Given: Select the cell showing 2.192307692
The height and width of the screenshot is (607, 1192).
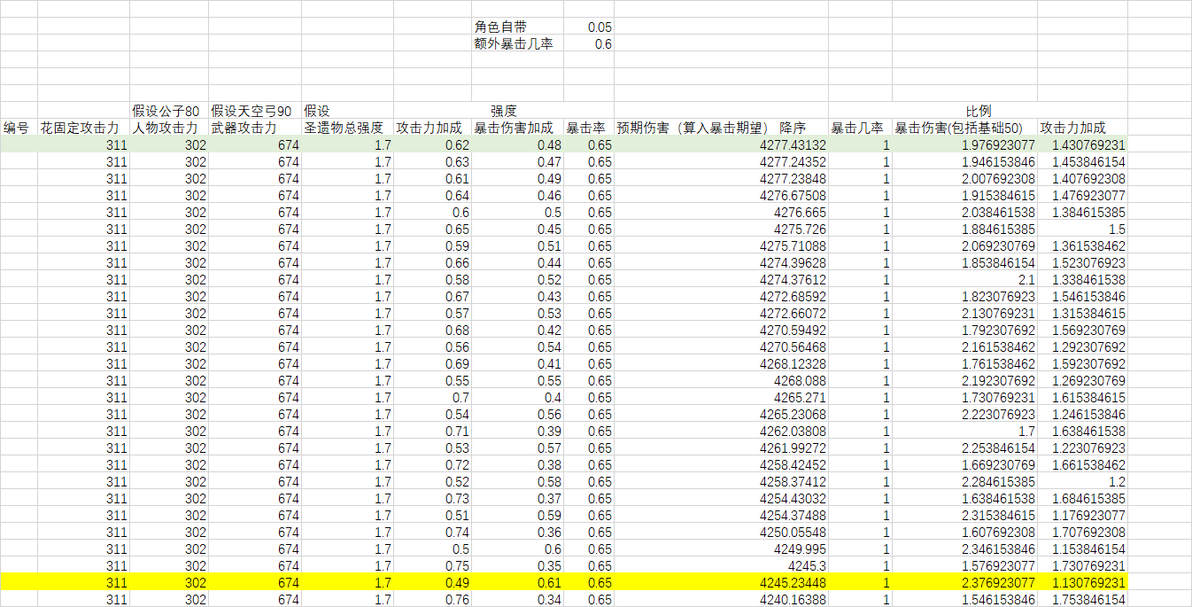Looking at the screenshot, I should pos(965,380).
